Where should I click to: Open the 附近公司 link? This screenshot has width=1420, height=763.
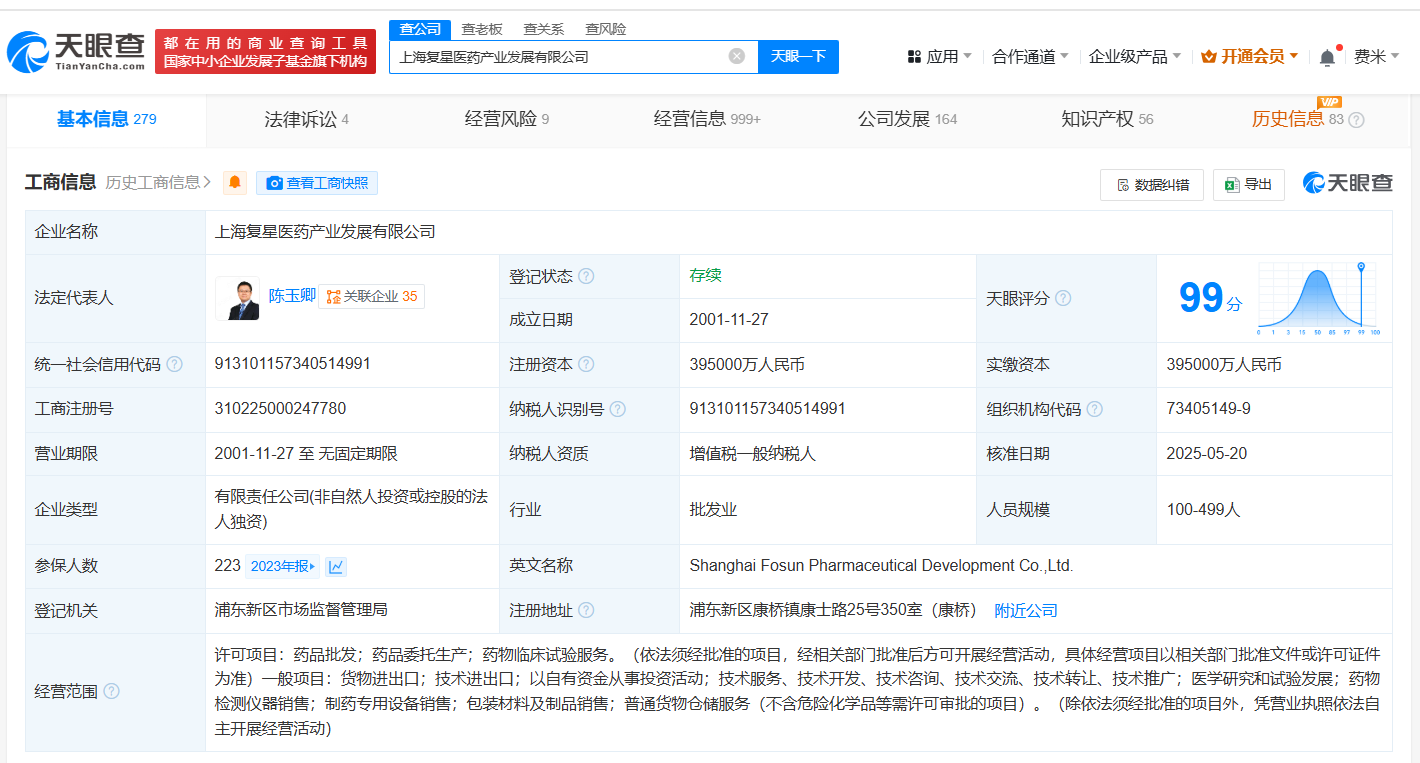(1024, 609)
